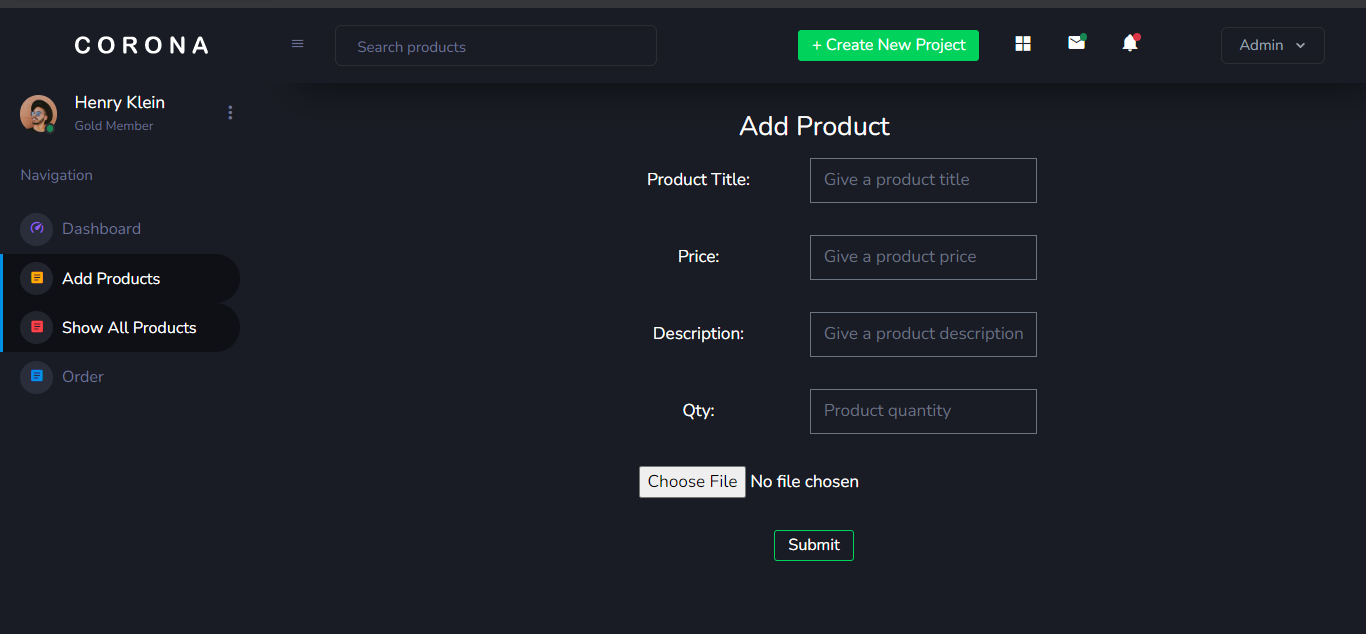Check notifications via the bell icon
This screenshot has height=634, width=1366.
pos(1129,44)
